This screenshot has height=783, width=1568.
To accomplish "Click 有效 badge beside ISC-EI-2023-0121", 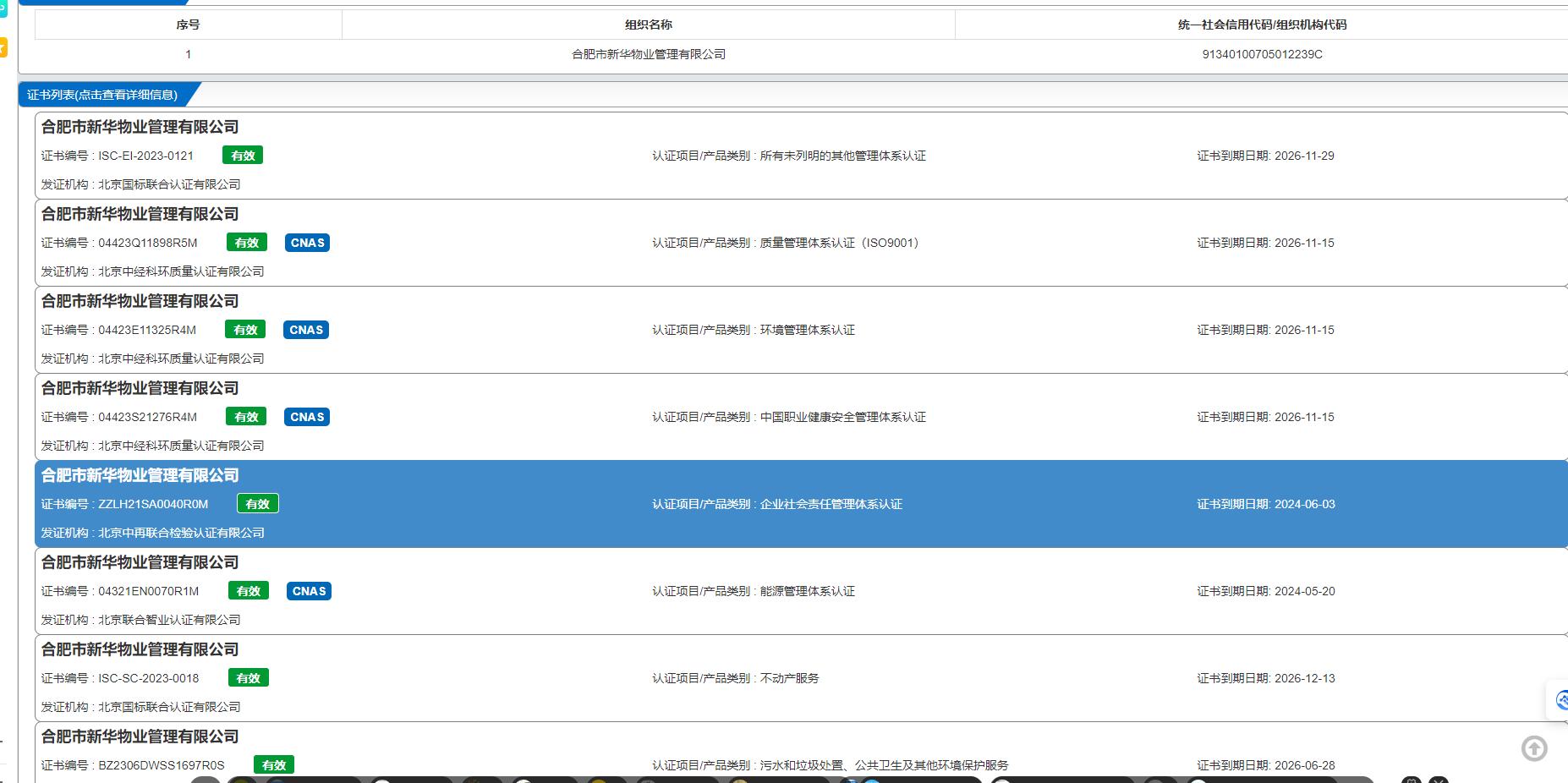I will click(x=243, y=156).
